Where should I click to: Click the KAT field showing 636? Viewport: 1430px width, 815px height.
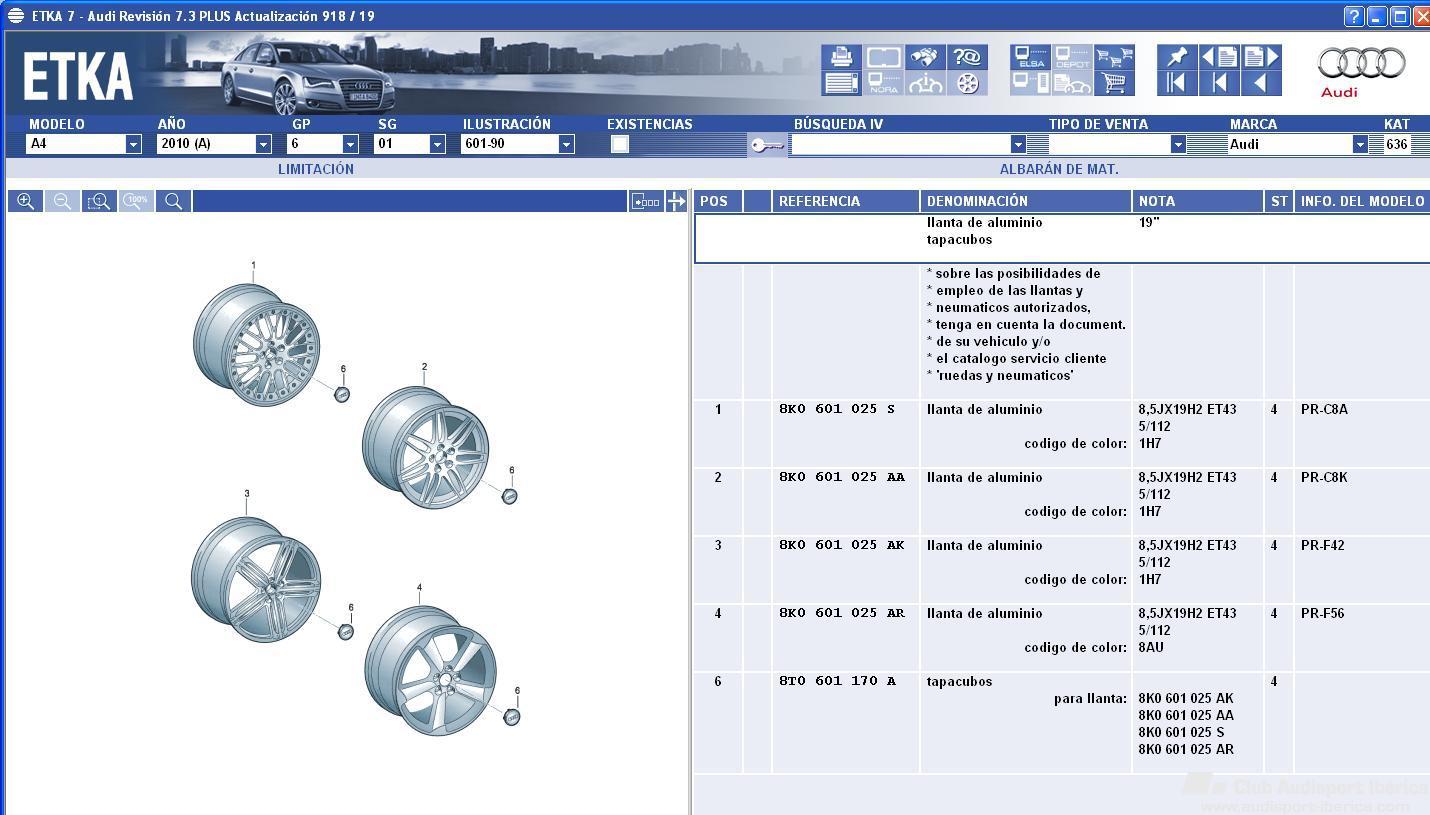1397,144
